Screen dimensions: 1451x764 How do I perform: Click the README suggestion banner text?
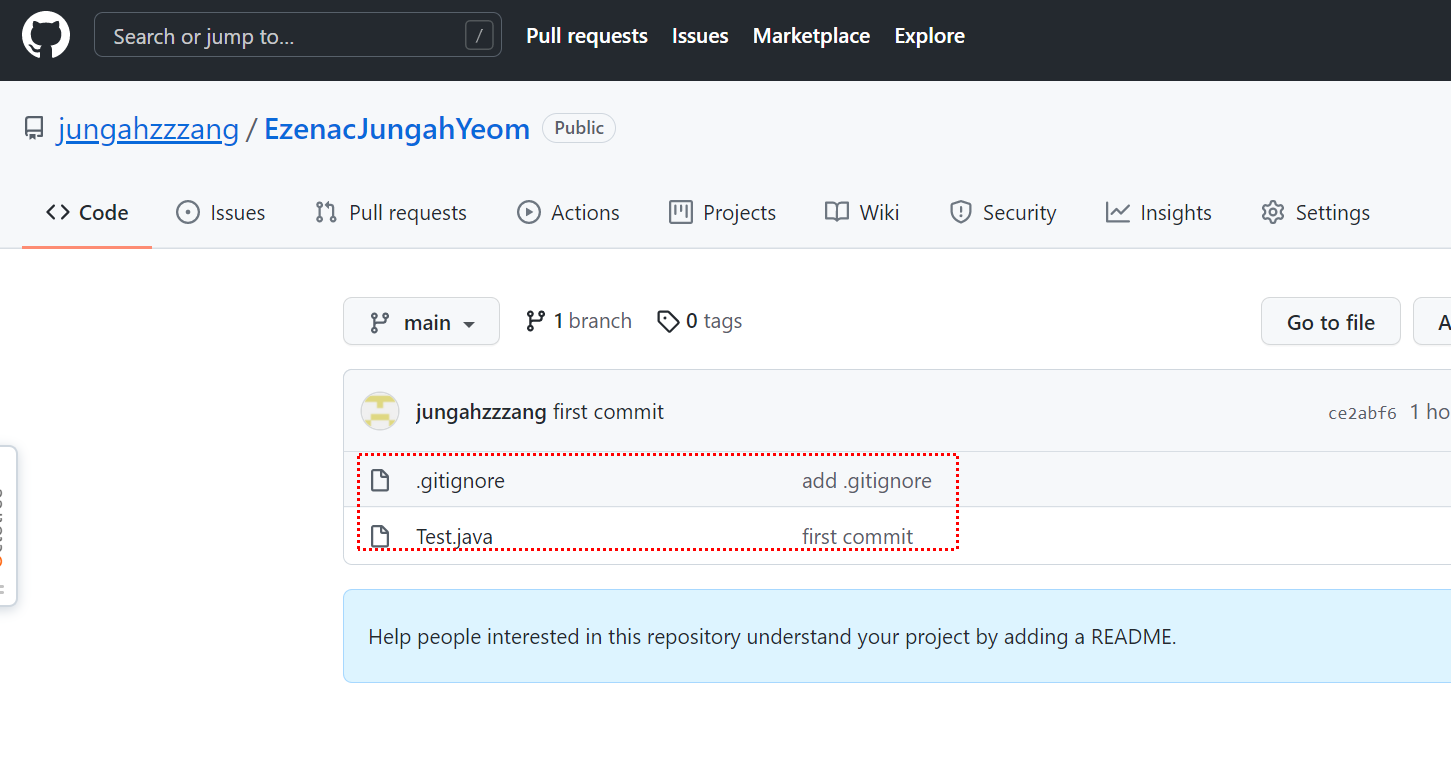772,637
